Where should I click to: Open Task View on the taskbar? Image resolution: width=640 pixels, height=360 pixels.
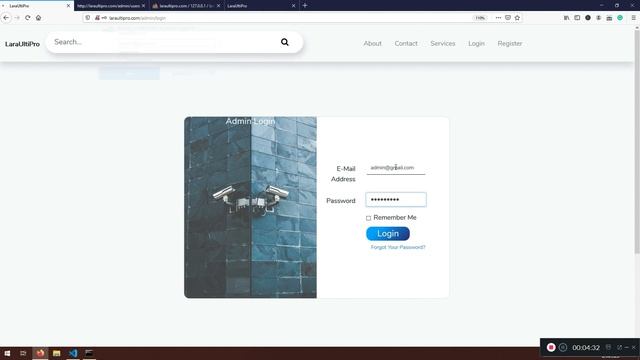[x=23, y=353]
